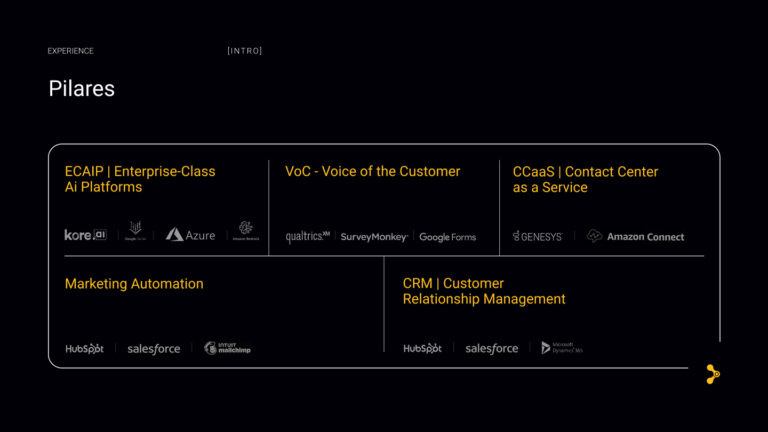Click the VoC - Voice of the Customer heading
Screen dimensions: 768x432
[x=372, y=171]
